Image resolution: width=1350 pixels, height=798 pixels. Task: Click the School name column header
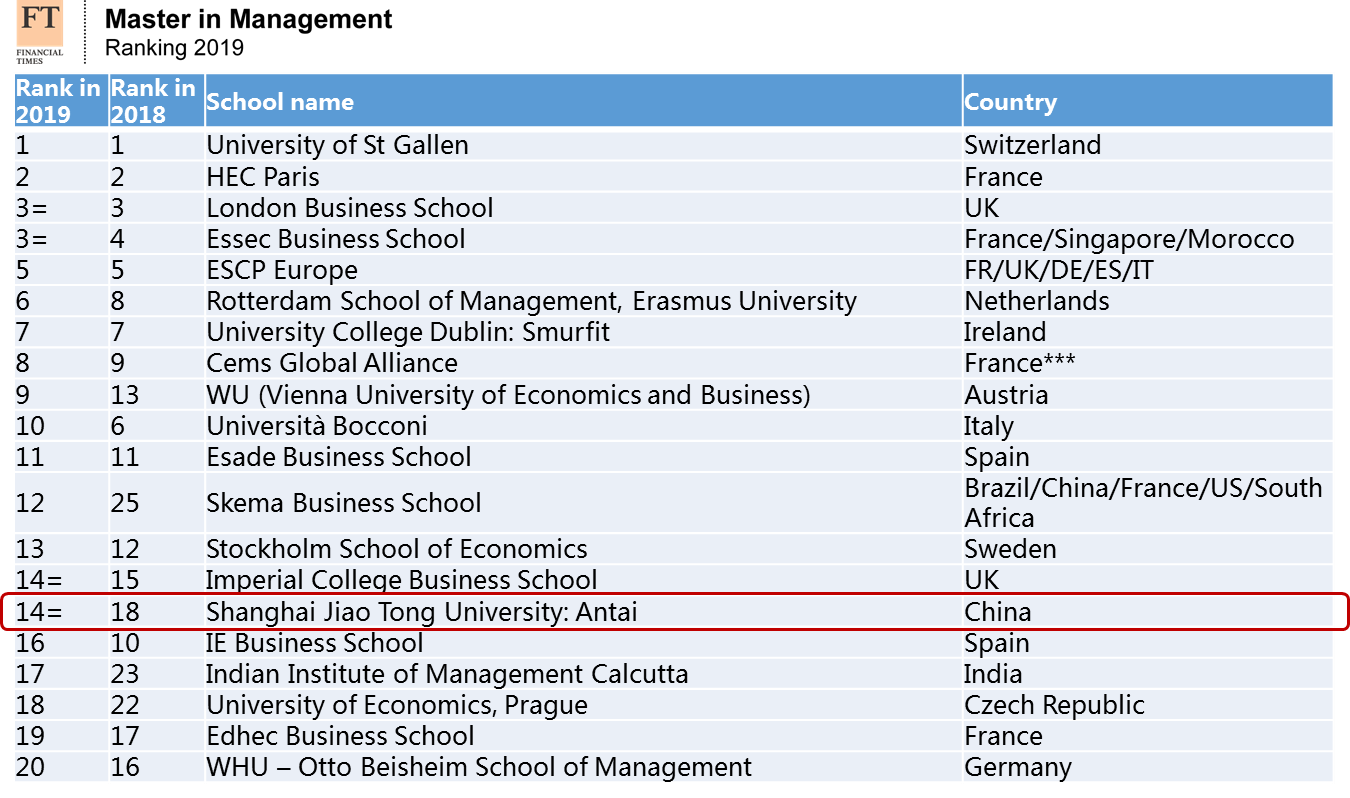coord(280,102)
